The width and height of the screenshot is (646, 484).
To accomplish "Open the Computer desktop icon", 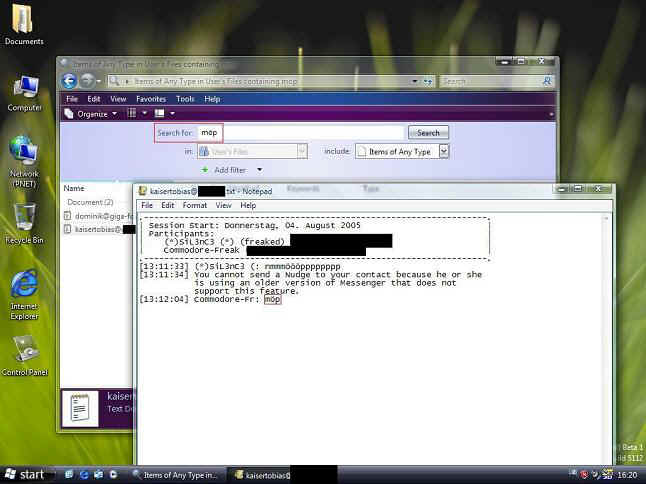I will pos(24,90).
